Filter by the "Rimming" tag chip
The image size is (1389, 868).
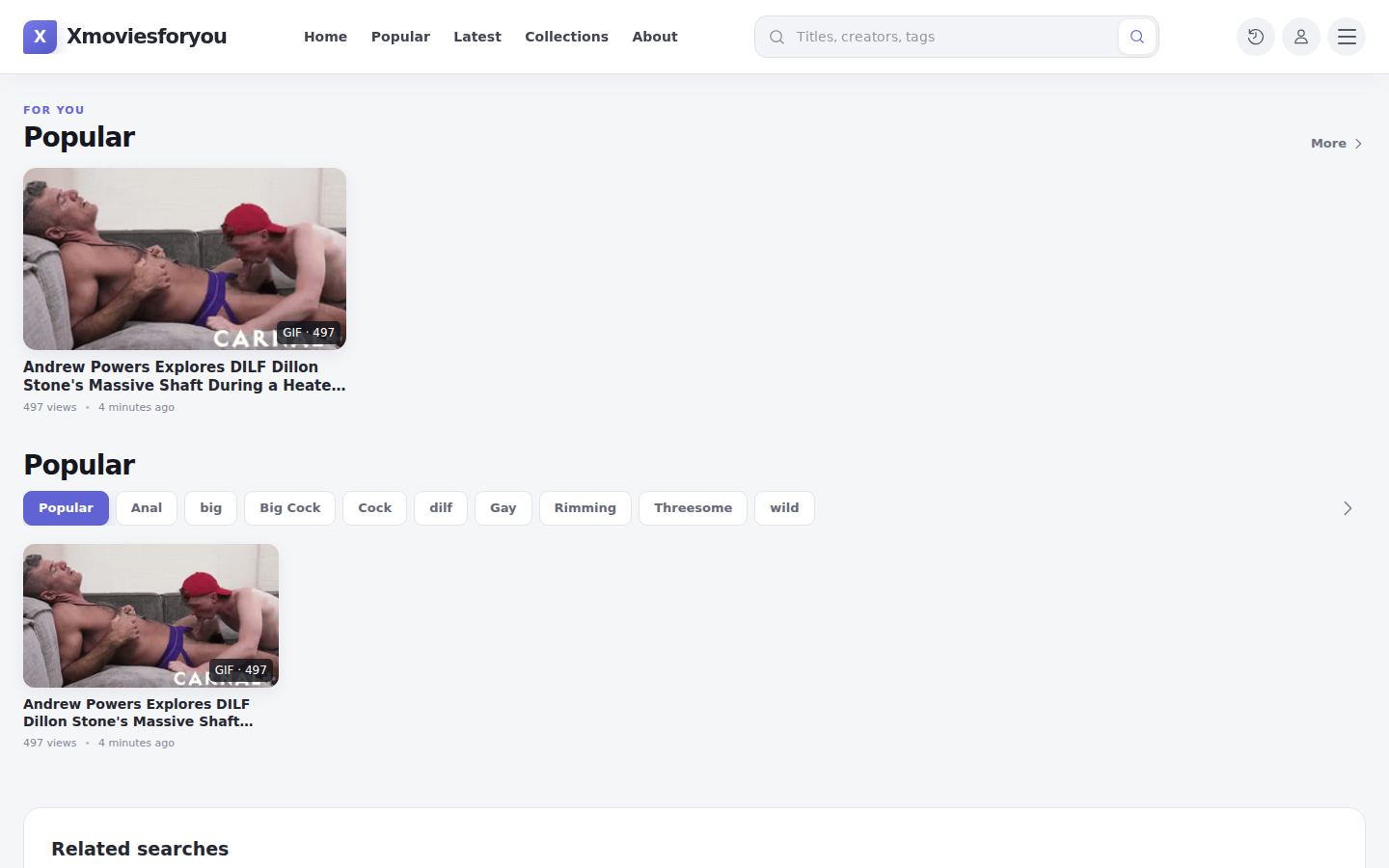pos(586,508)
